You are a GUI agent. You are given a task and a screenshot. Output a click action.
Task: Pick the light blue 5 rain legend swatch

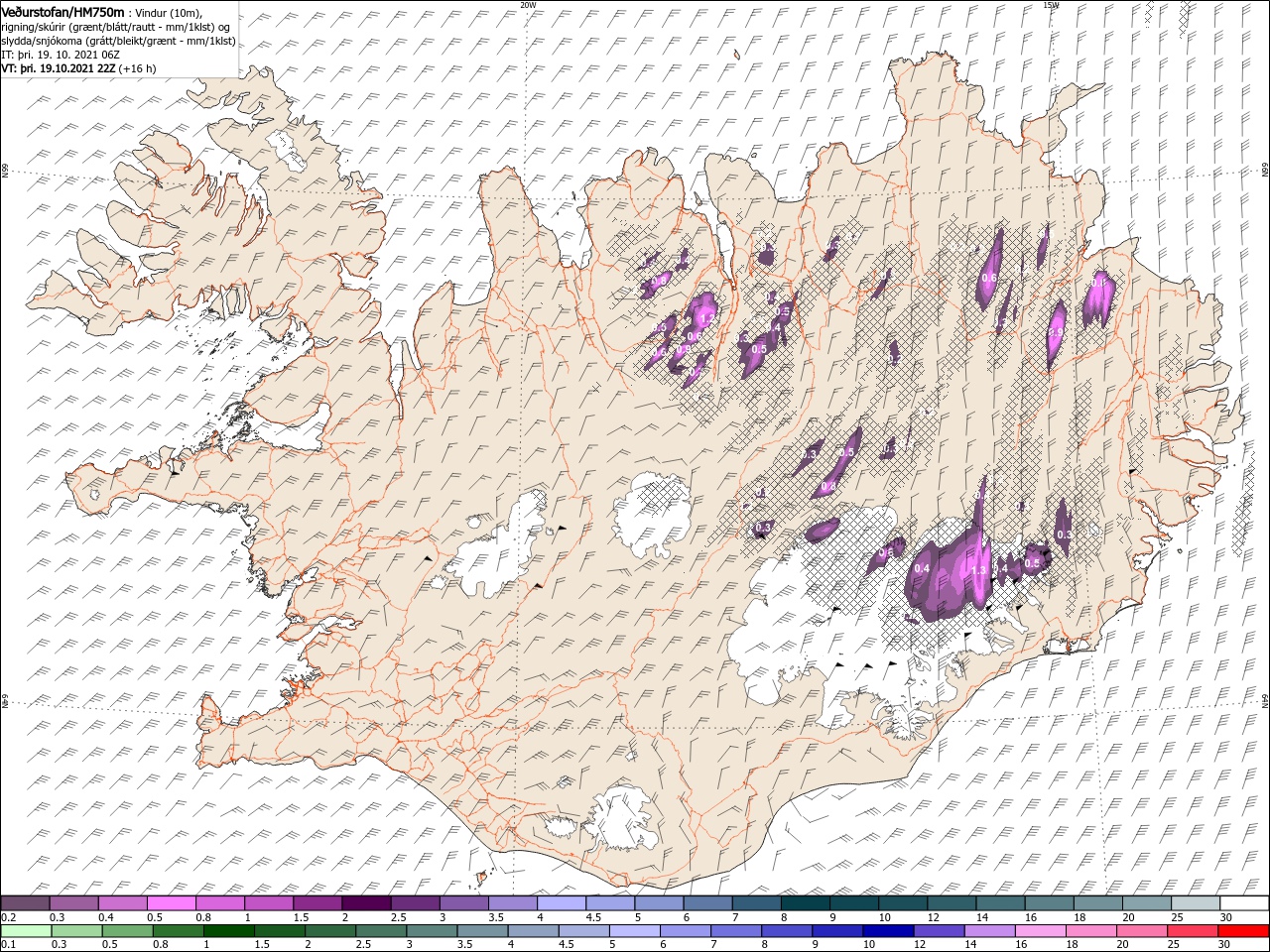633,931
